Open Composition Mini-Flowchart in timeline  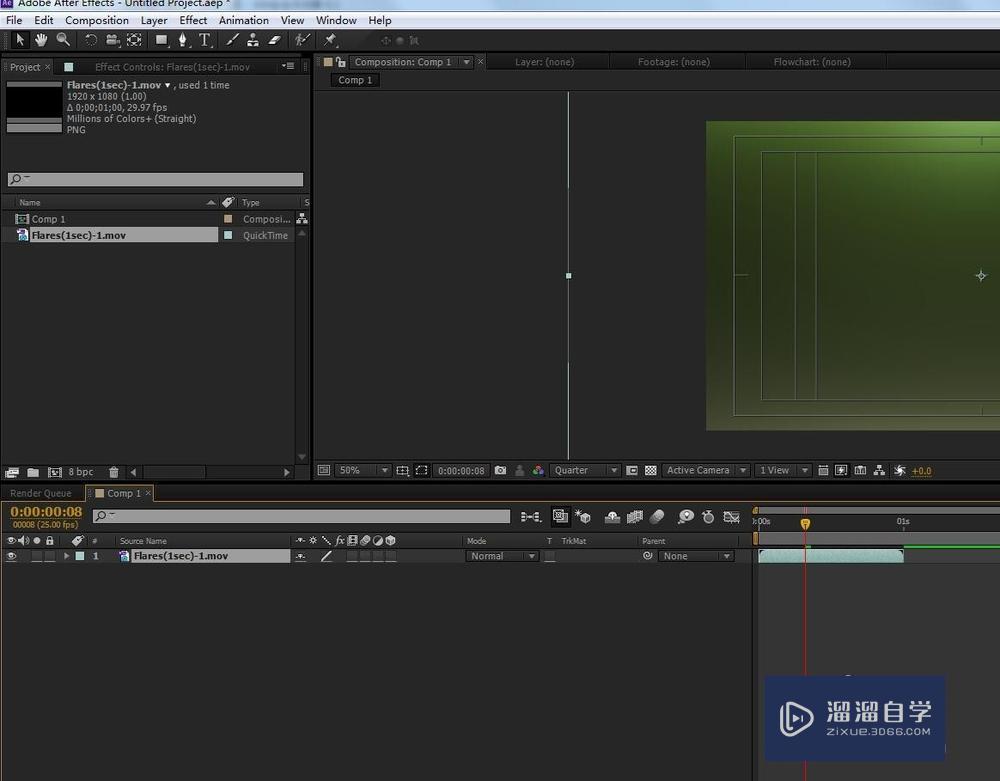pyautogui.click(x=530, y=517)
